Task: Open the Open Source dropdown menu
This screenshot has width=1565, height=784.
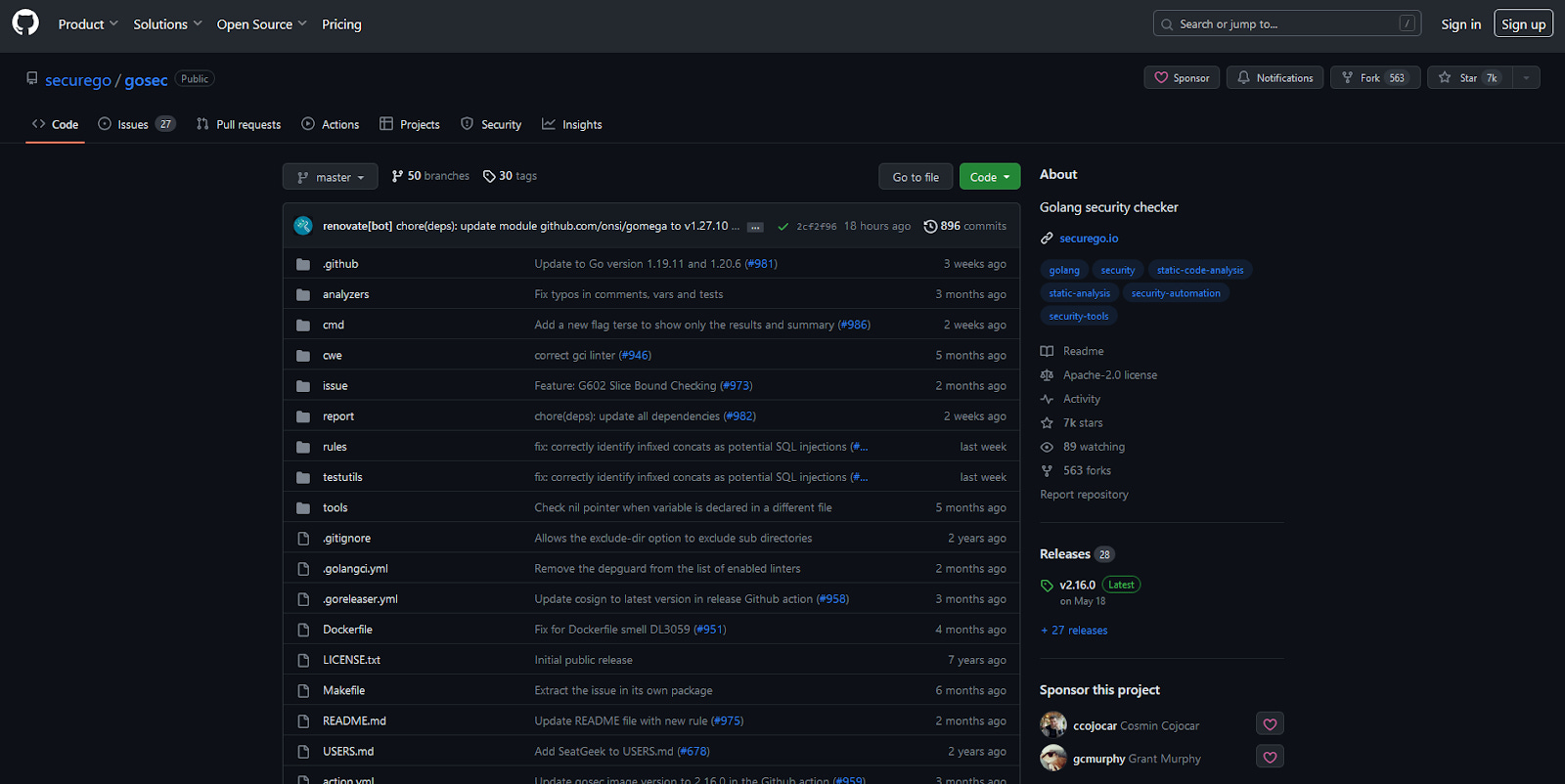Action: pos(261,24)
